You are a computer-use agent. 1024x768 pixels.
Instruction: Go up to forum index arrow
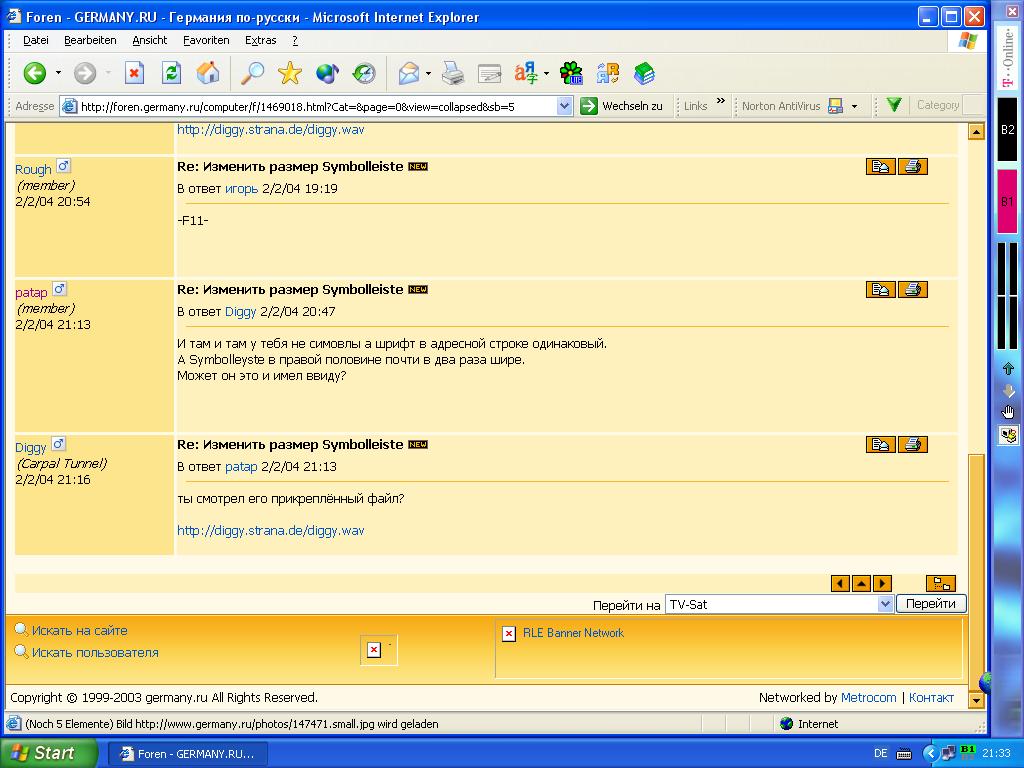861,583
